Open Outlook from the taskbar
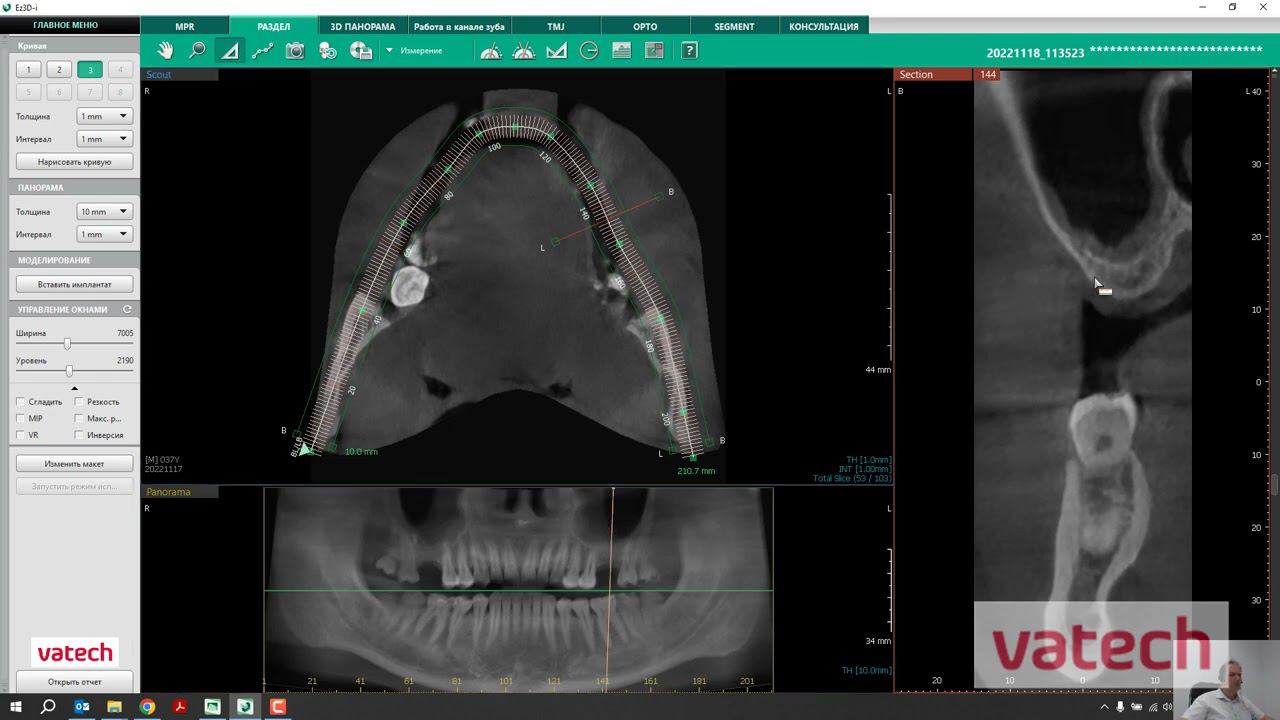Viewport: 1280px width, 720px height. pyautogui.click(x=82, y=707)
